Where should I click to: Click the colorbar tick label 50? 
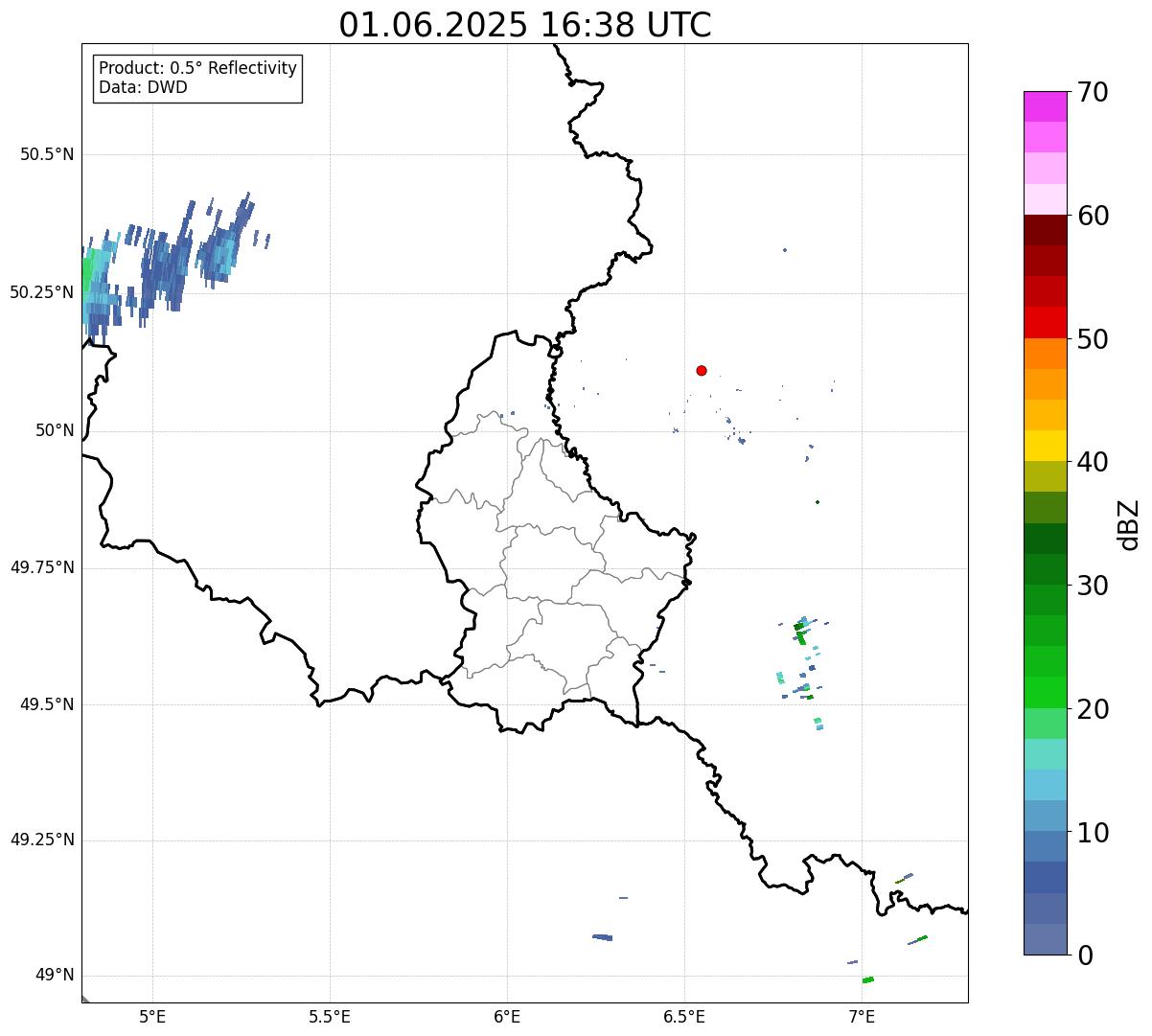pyautogui.click(x=1094, y=339)
